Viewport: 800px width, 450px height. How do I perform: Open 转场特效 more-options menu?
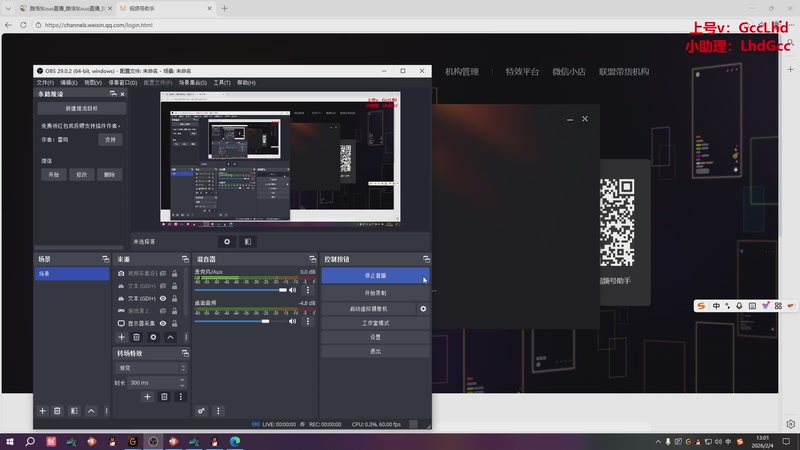tap(181, 396)
